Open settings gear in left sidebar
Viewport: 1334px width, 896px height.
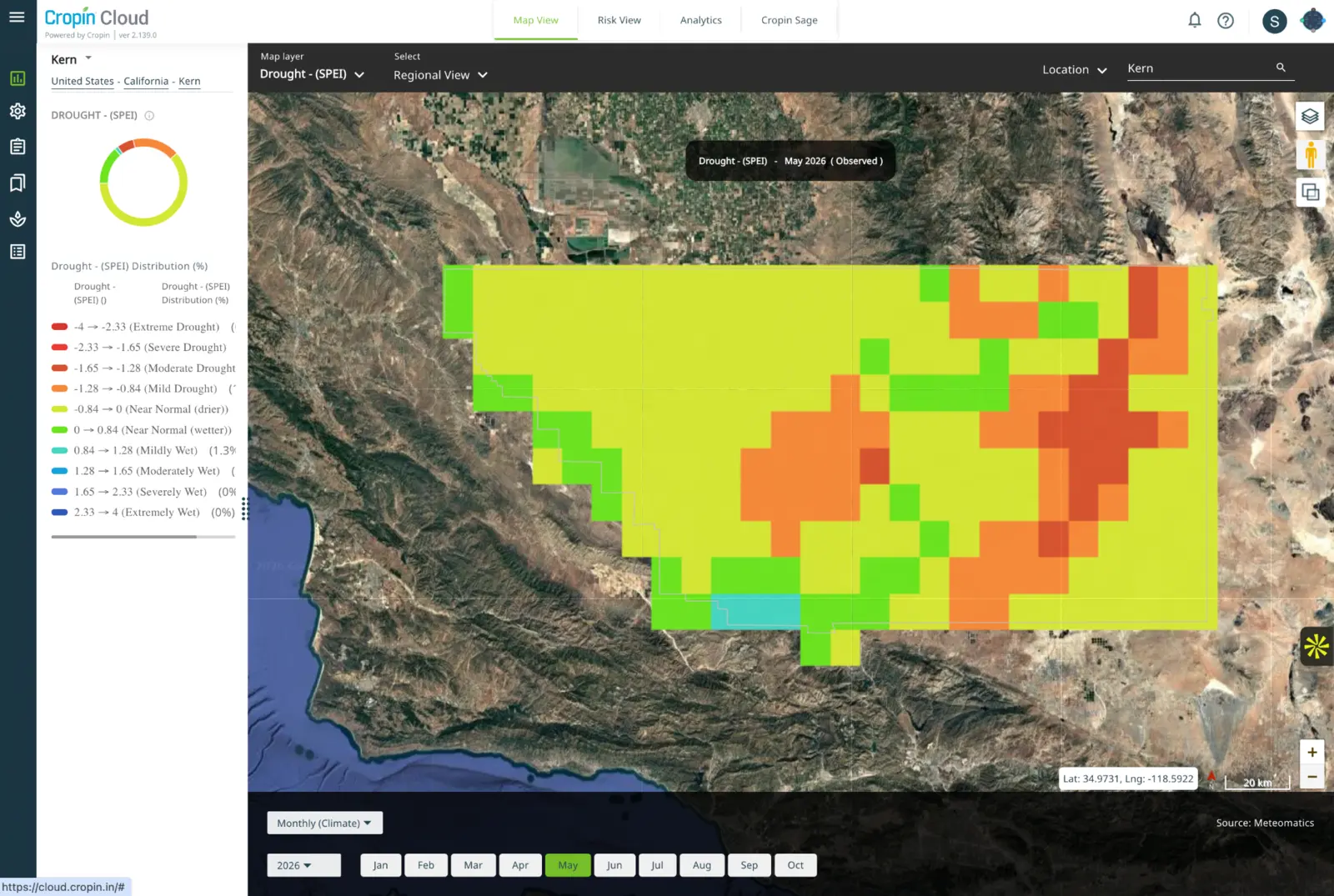[x=18, y=111]
